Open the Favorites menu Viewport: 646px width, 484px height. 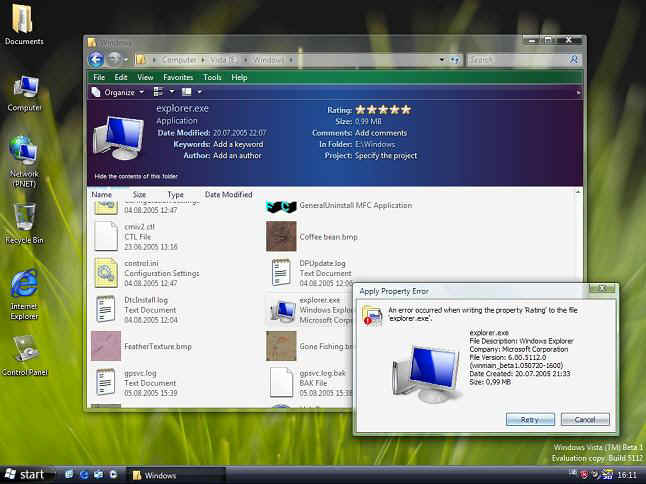pos(178,77)
